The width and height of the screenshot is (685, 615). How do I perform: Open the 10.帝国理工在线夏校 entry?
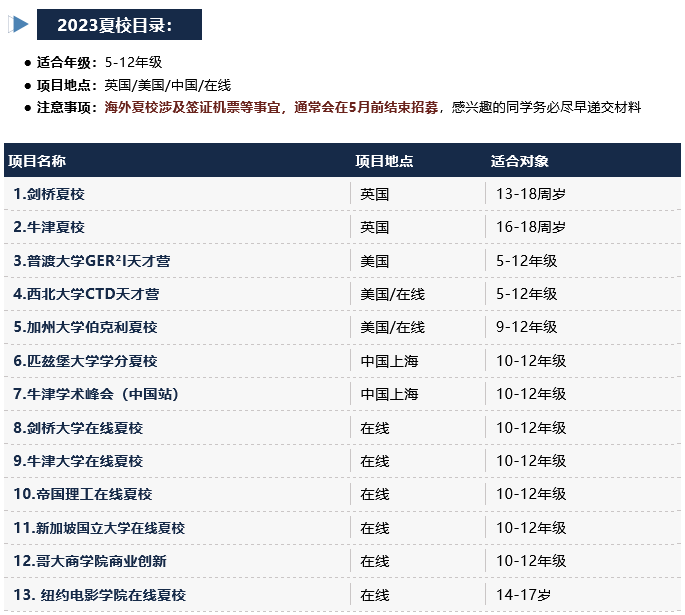83,494
